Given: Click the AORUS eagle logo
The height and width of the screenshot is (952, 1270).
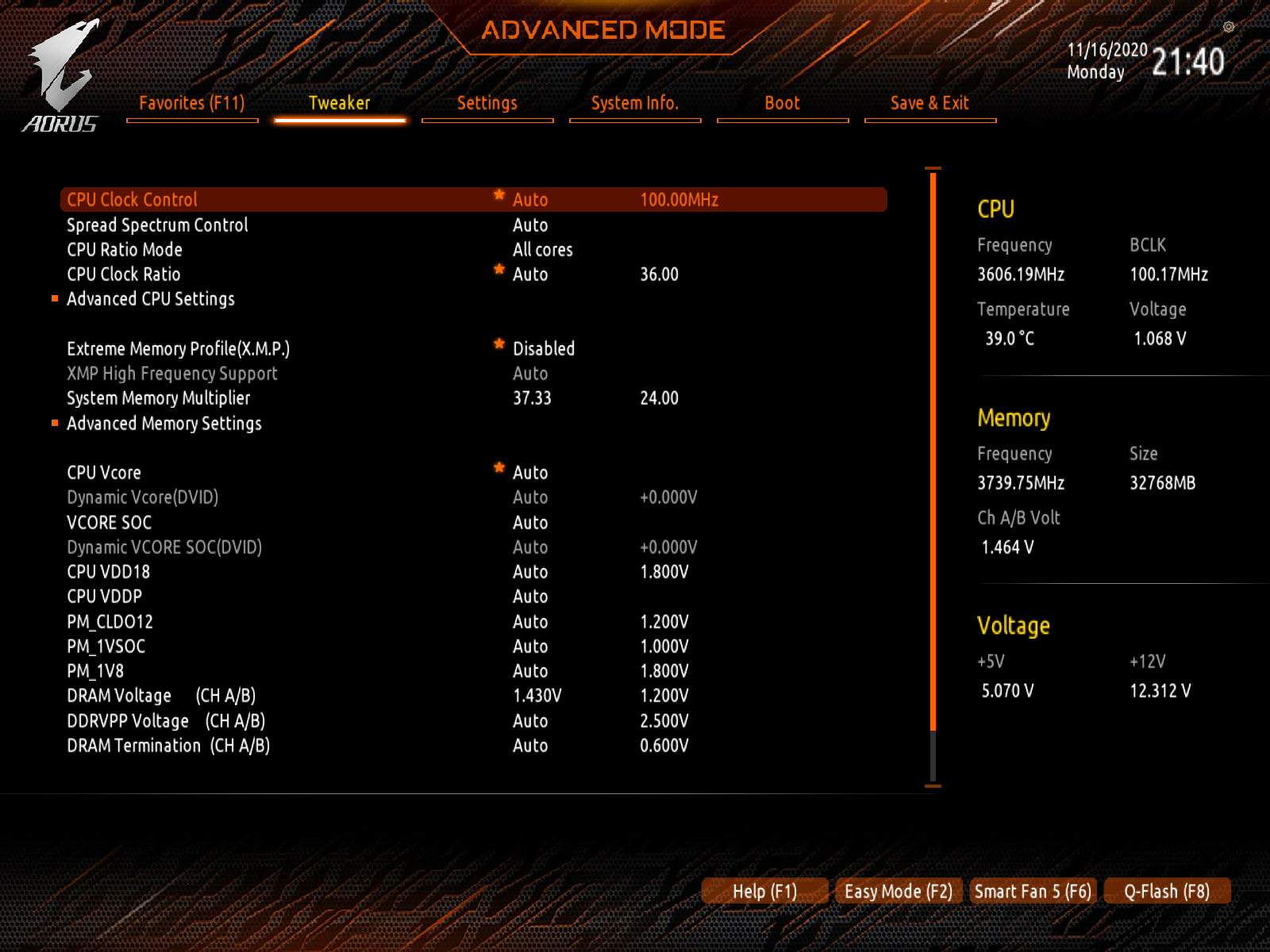Looking at the screenshot, I should [60, 75].
